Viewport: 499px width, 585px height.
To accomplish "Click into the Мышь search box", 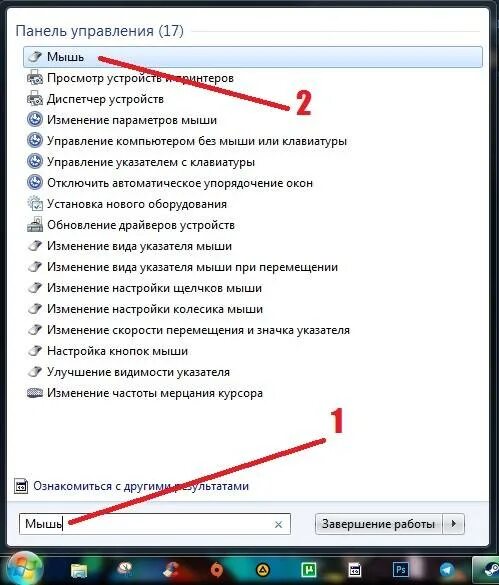I will (x=155, y=524).
